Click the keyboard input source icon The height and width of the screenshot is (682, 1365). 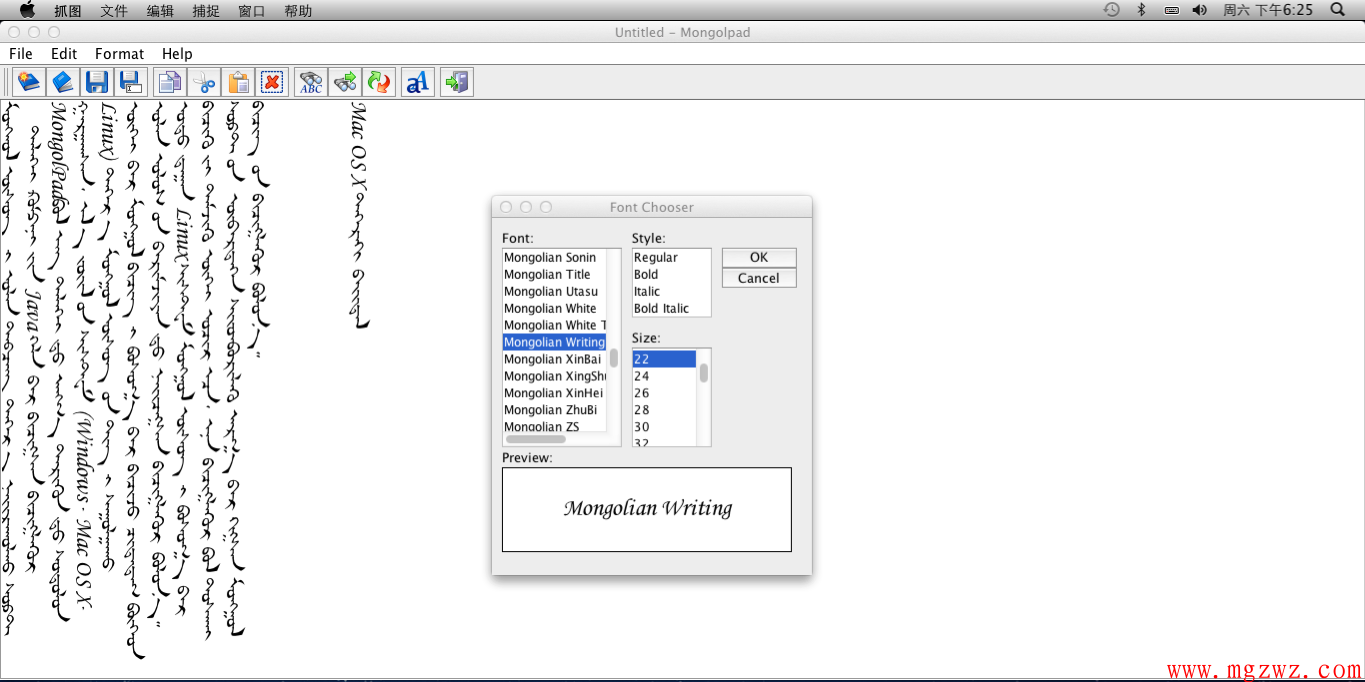click(1171, 10)
